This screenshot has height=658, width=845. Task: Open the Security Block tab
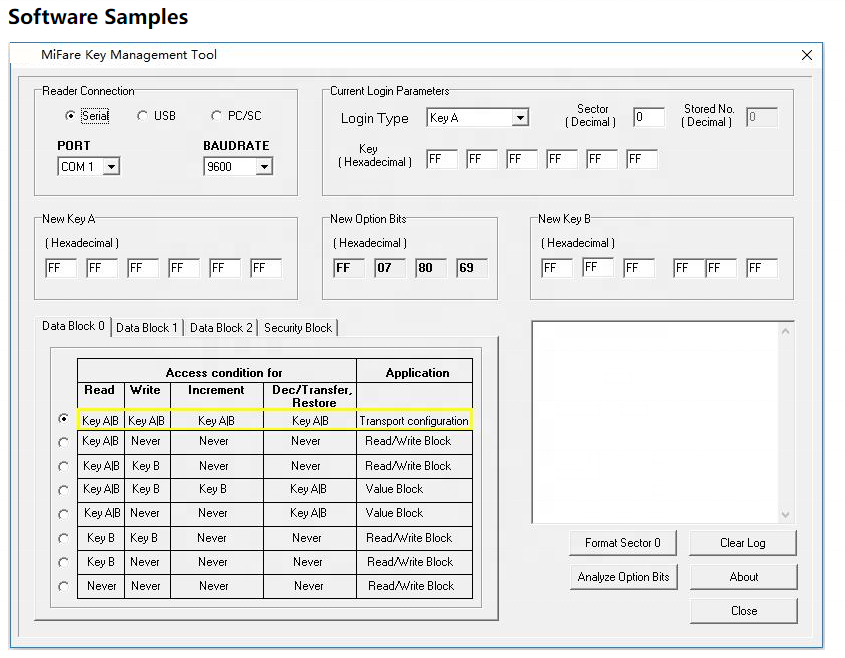point(298,328)
